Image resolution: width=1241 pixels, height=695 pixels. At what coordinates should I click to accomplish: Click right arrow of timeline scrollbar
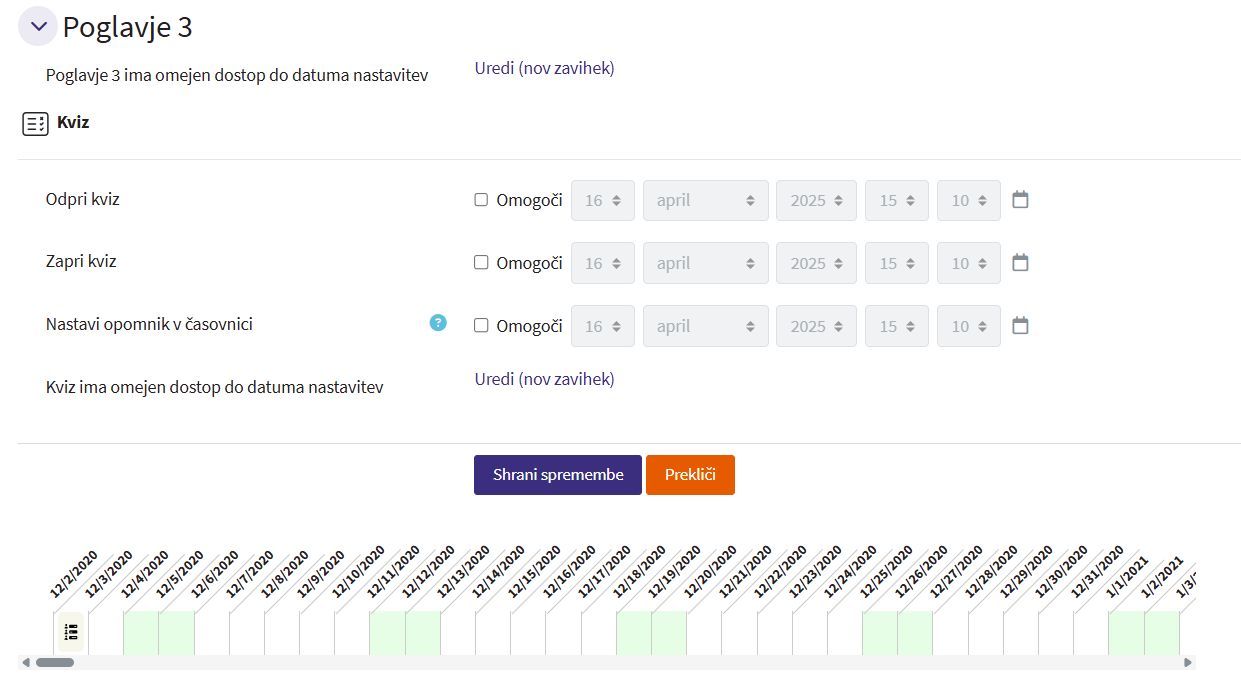(x=1187, y=662)
